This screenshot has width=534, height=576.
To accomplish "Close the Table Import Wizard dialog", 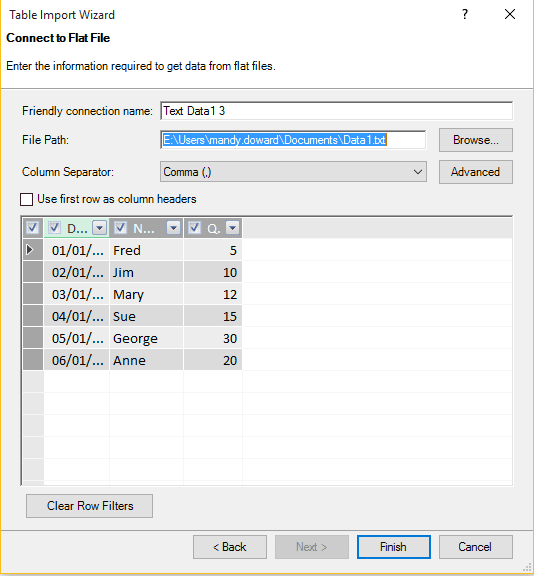I will coord(510,14).
